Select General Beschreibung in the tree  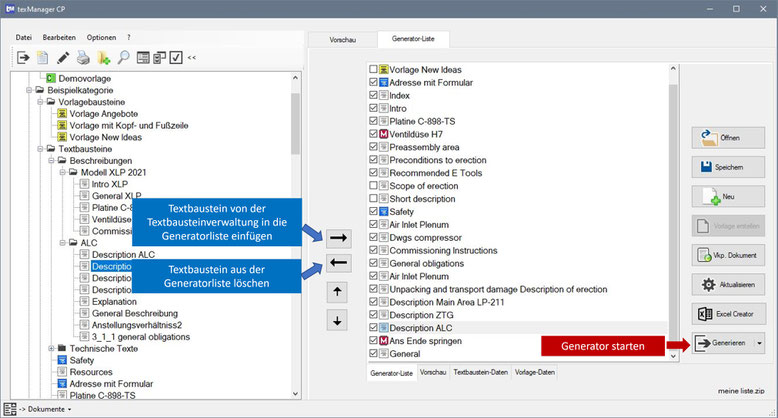click(x=134, y=313)
